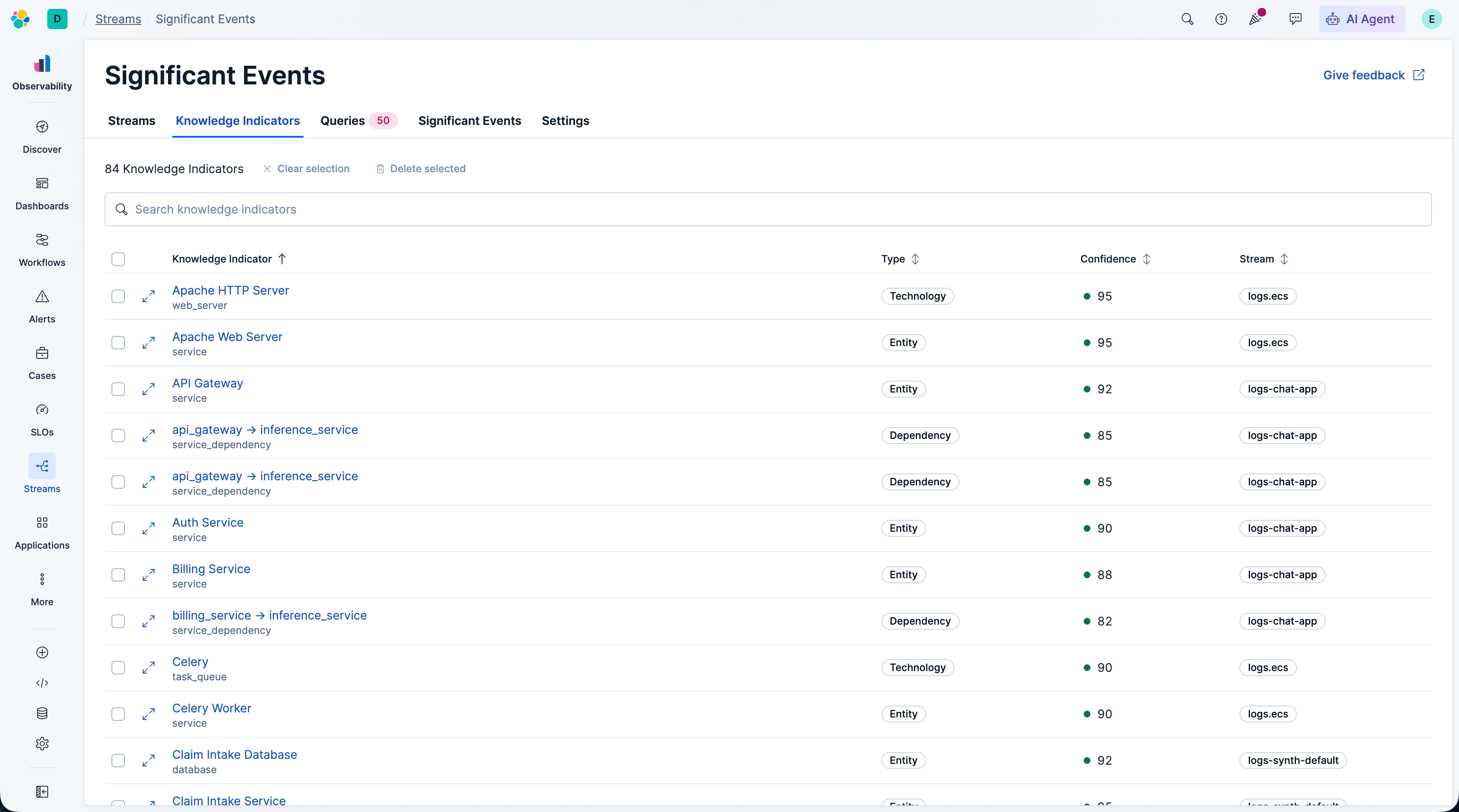Open Observability in the sidebar
The width and height of the screenshot is (1459, 812).
(x=42, y=73)
